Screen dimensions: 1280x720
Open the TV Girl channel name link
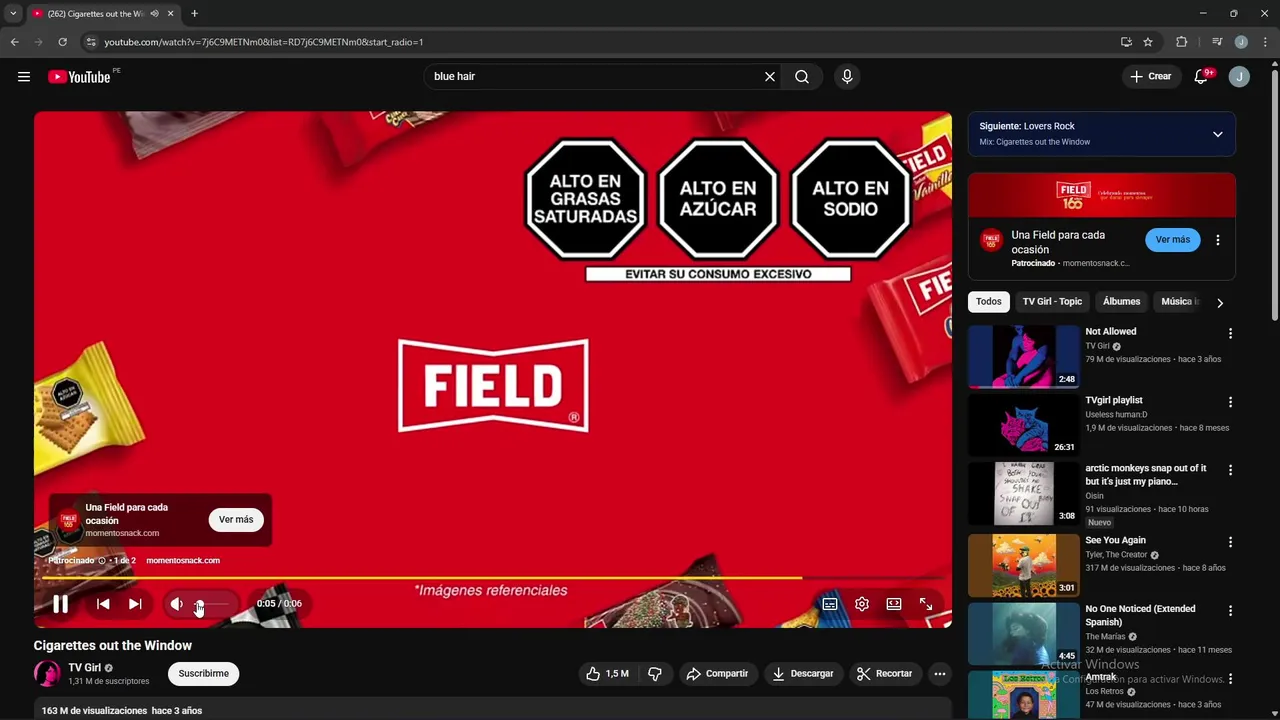point(84,668)
